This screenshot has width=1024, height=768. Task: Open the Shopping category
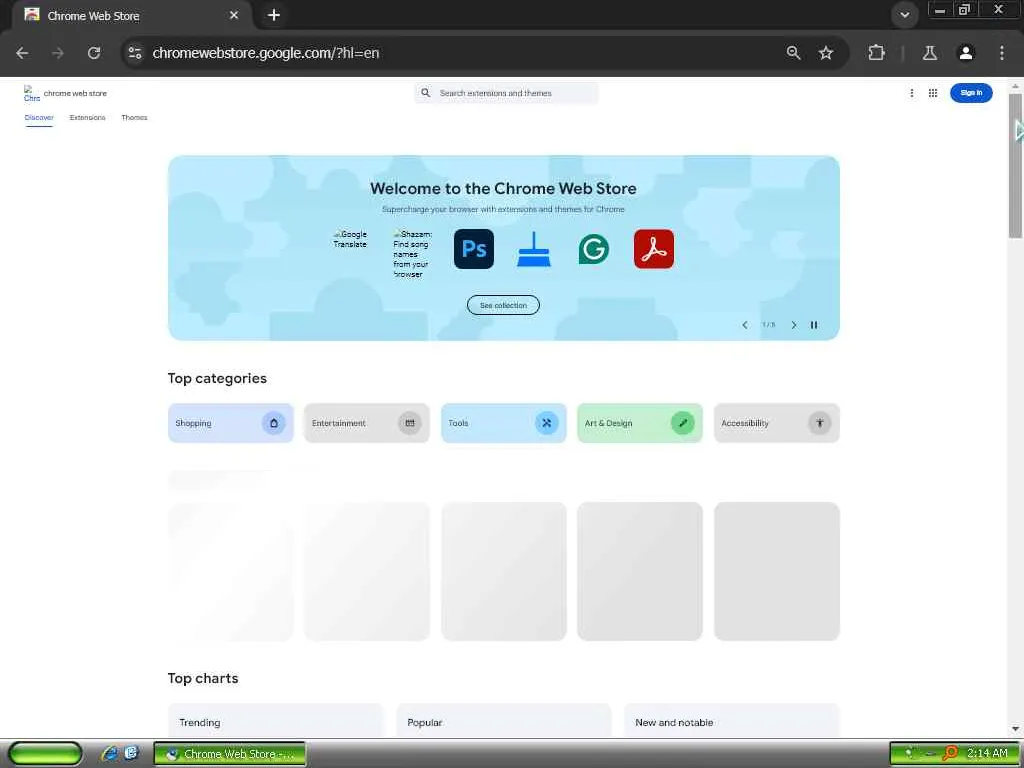(x=231, y=423)
